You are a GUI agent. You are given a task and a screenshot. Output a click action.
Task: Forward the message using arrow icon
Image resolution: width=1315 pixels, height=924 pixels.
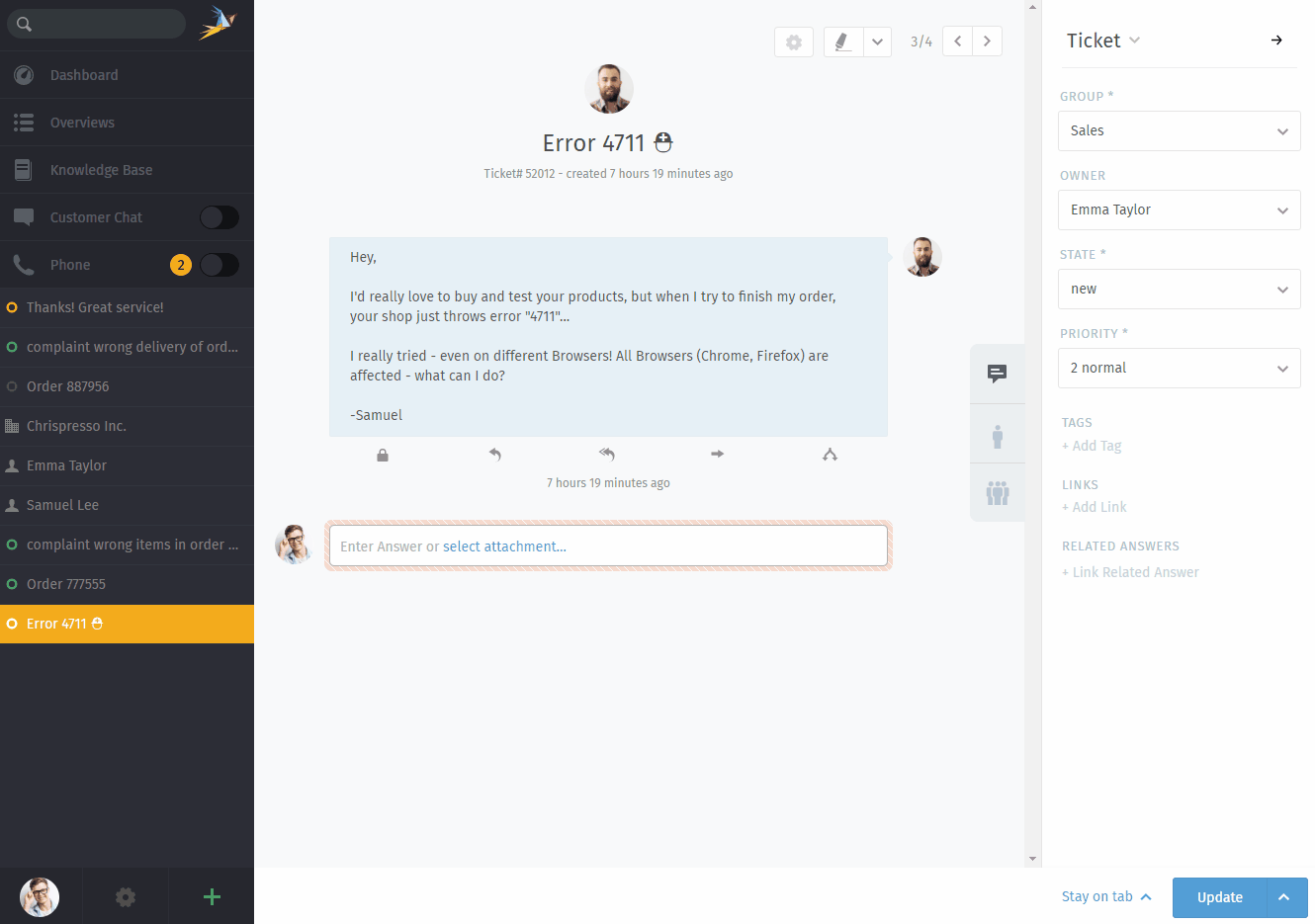[718, 455]
